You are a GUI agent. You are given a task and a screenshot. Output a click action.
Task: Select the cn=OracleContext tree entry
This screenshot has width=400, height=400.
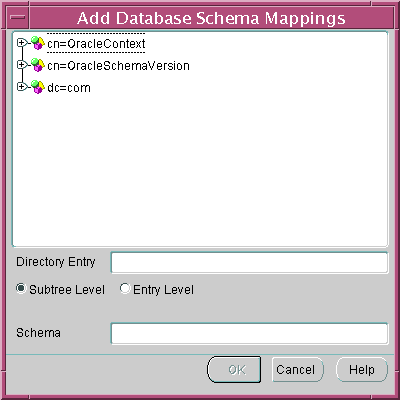click(96, 44)
